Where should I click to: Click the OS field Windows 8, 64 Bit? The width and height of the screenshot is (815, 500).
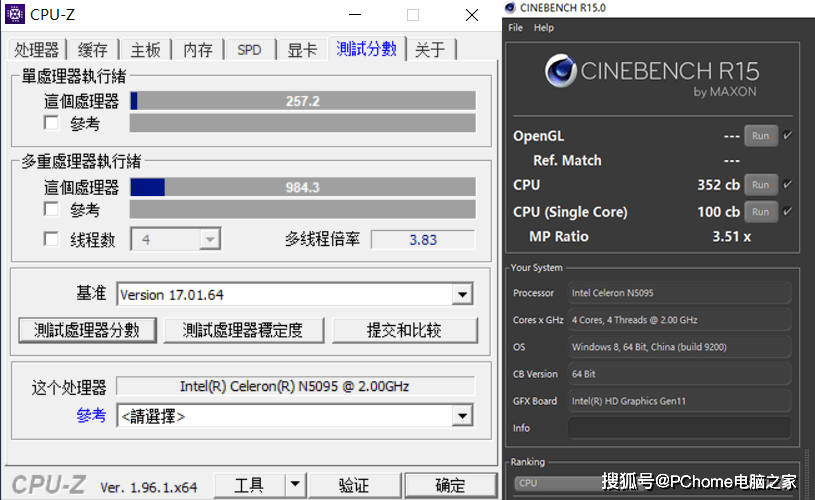pos(679,347)
